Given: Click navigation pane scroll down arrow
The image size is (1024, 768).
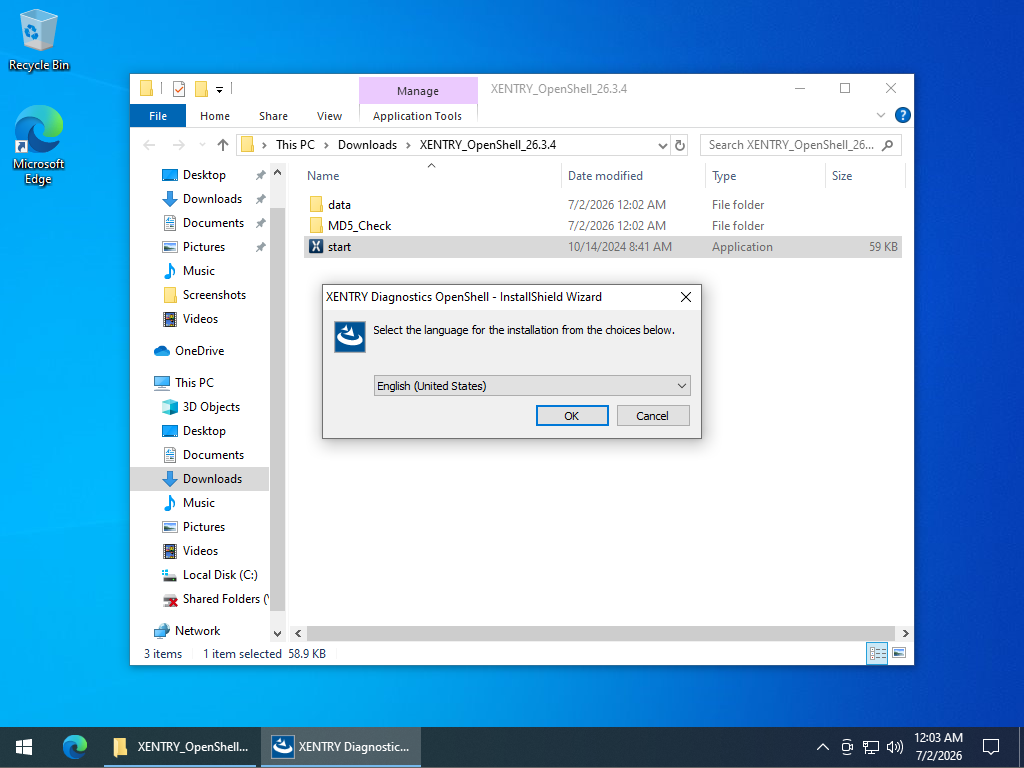Looking at the screenshot, I should tap(278, 633).
